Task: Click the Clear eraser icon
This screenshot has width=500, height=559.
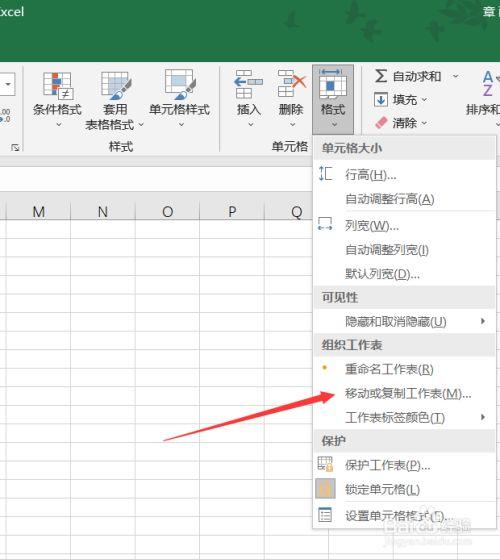Action: point(381,123)
